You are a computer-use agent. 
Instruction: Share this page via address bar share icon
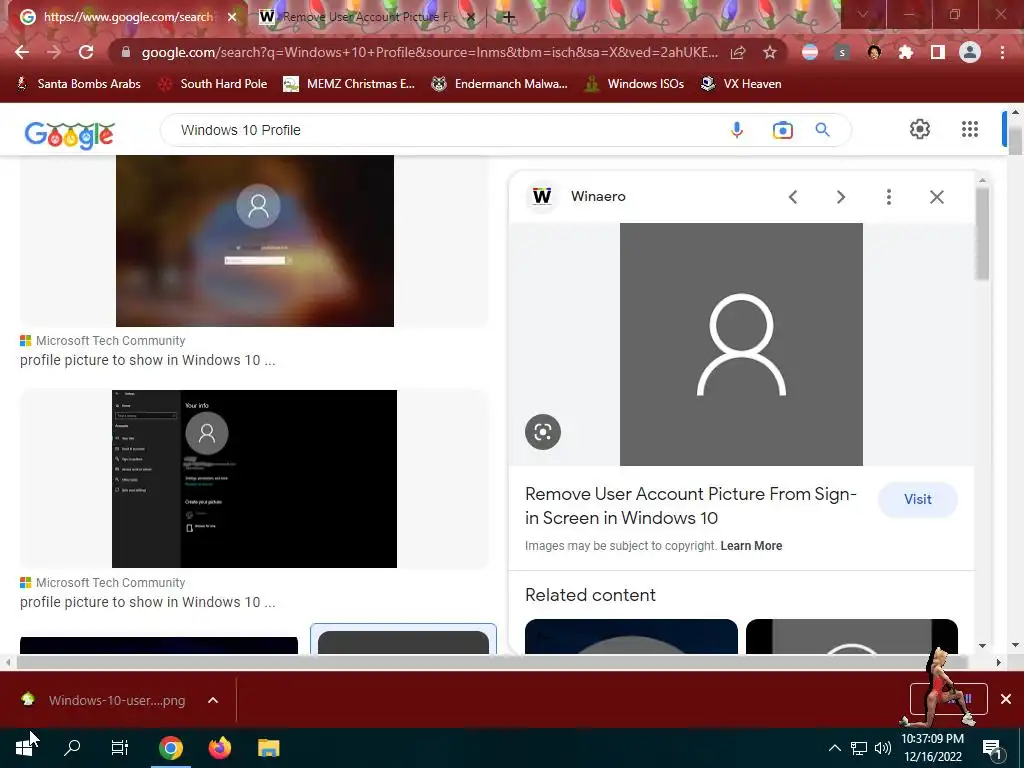click(x=738, y=52)
